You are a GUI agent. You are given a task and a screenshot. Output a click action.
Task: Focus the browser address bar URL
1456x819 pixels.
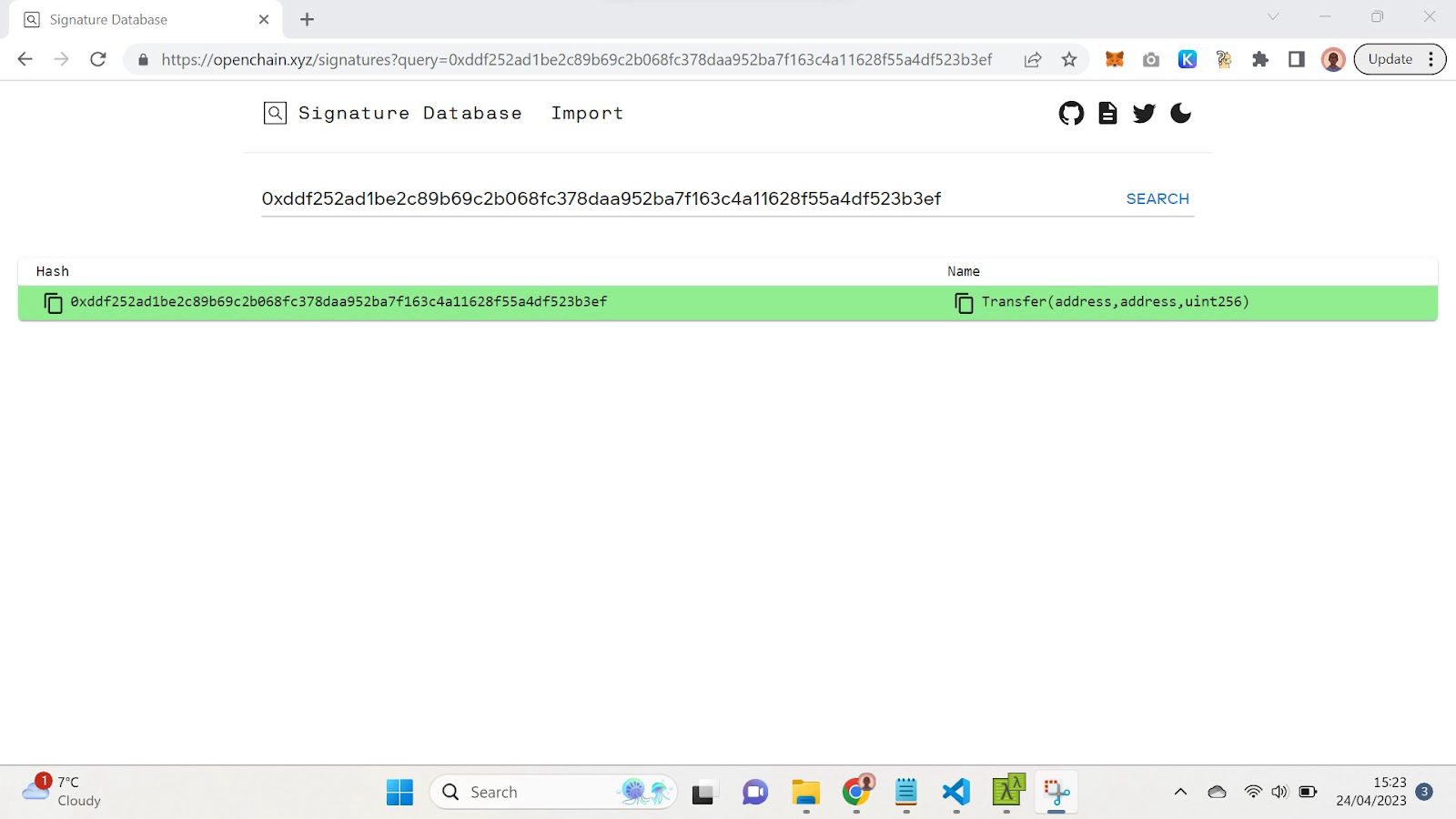tap(577, 59)
